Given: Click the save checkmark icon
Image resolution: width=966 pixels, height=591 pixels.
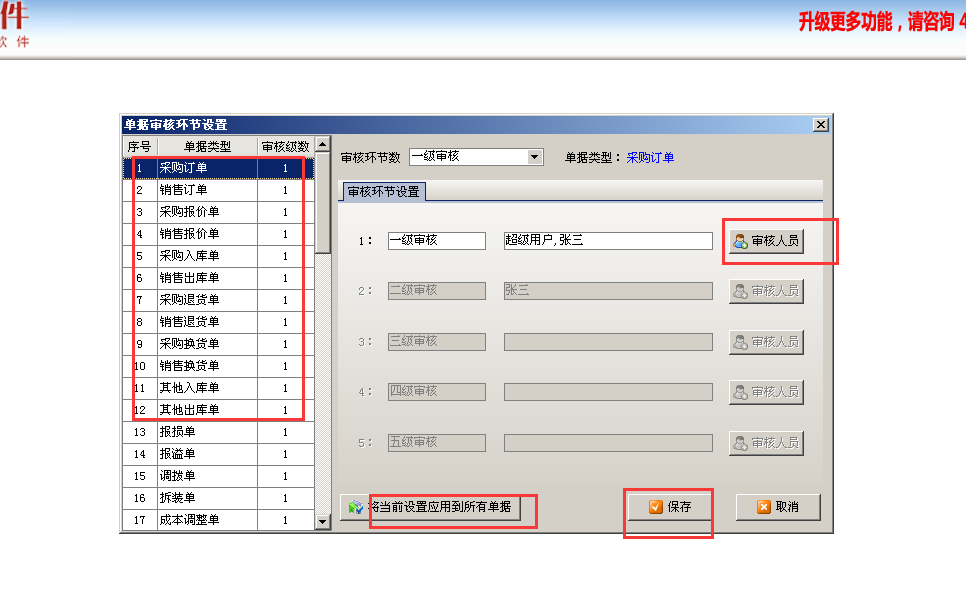Looking at the screenshot, I should [x=656, y=507].
